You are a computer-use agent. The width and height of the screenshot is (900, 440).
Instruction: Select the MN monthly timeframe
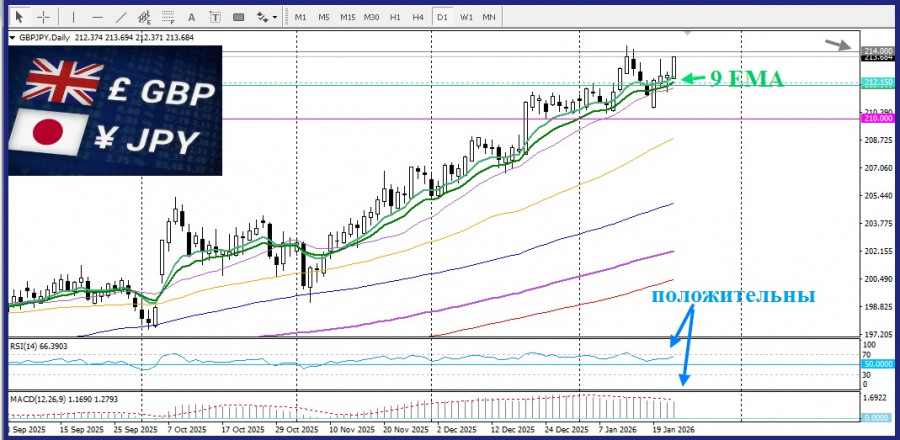[x=489, y=17]
